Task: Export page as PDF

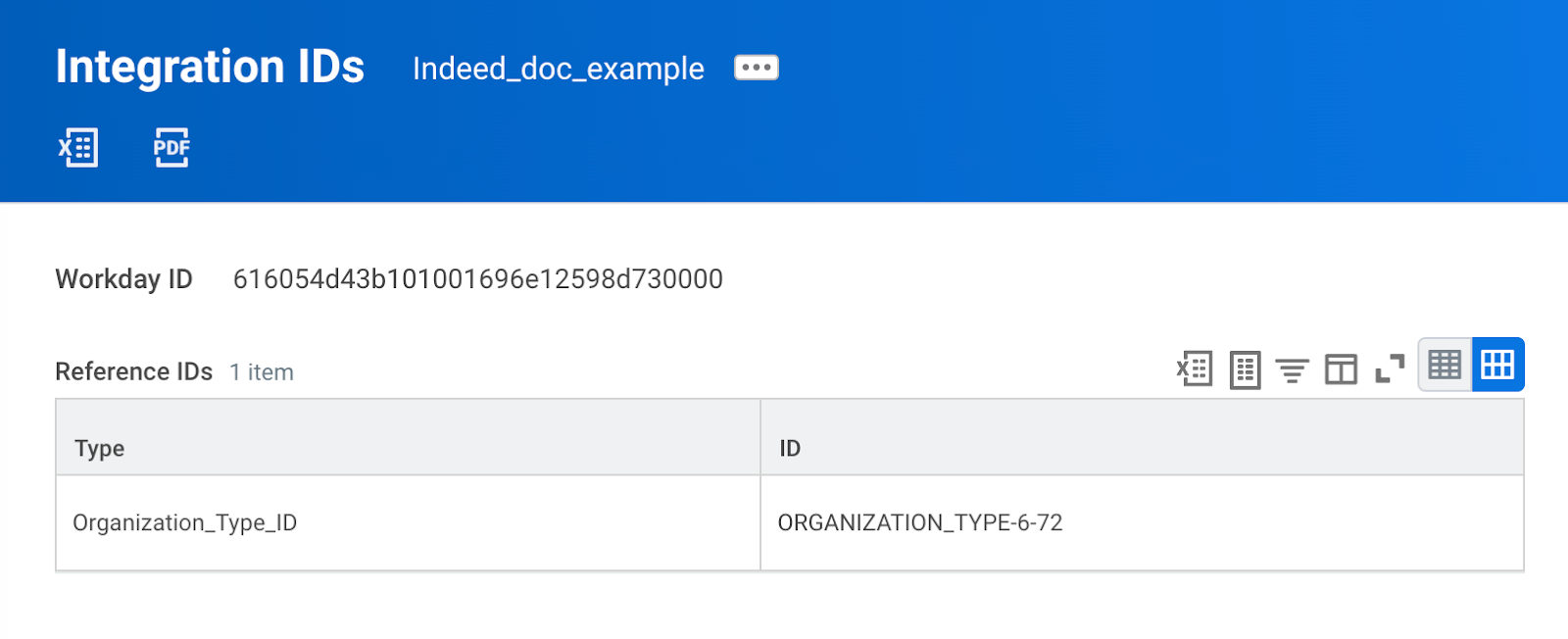Action: click(171, 148)
